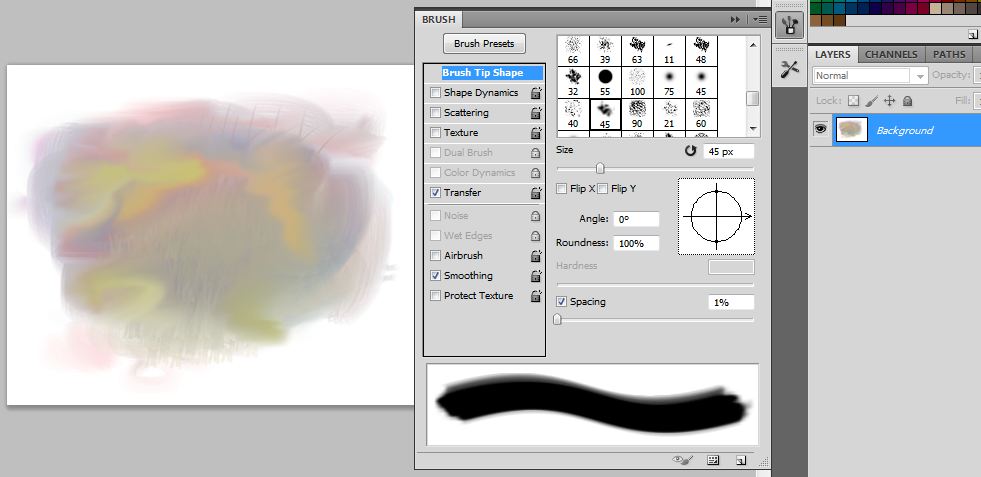Click the Smoothing row lock icon

pos(536,276)
